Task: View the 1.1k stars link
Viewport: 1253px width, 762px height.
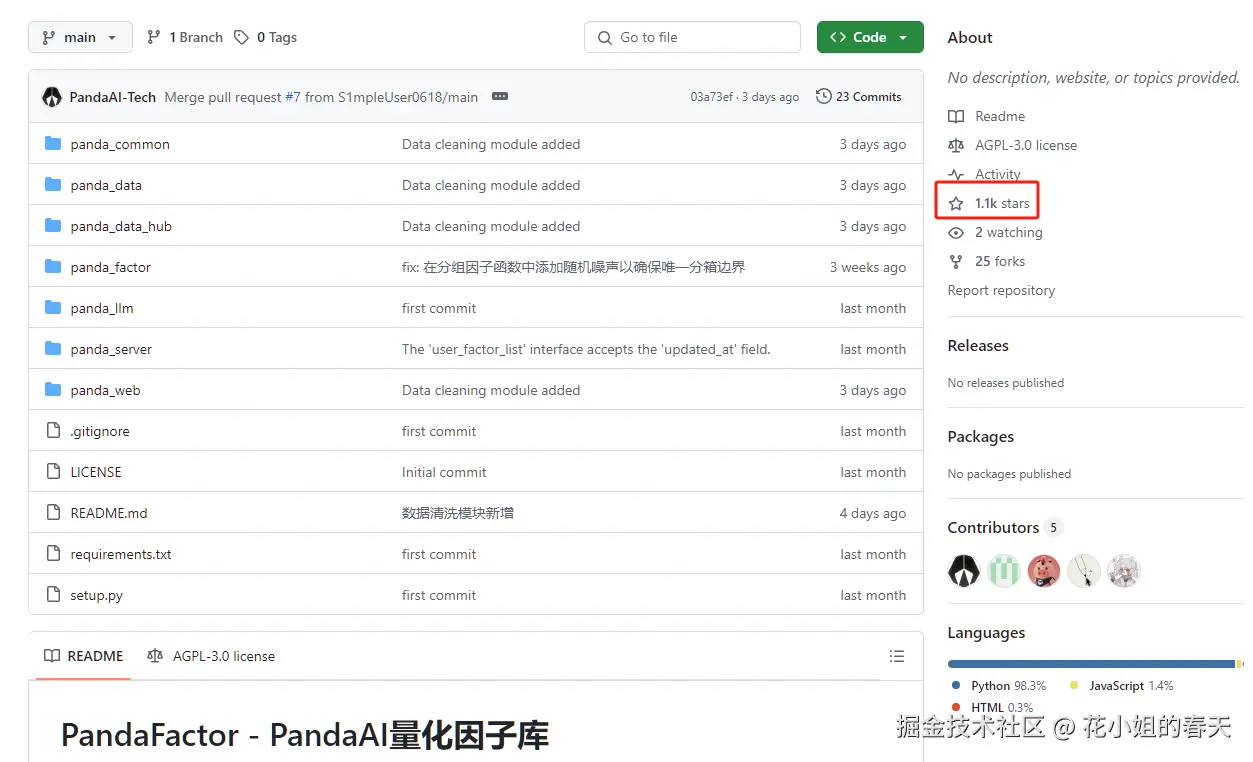Action: (1002, 203)
